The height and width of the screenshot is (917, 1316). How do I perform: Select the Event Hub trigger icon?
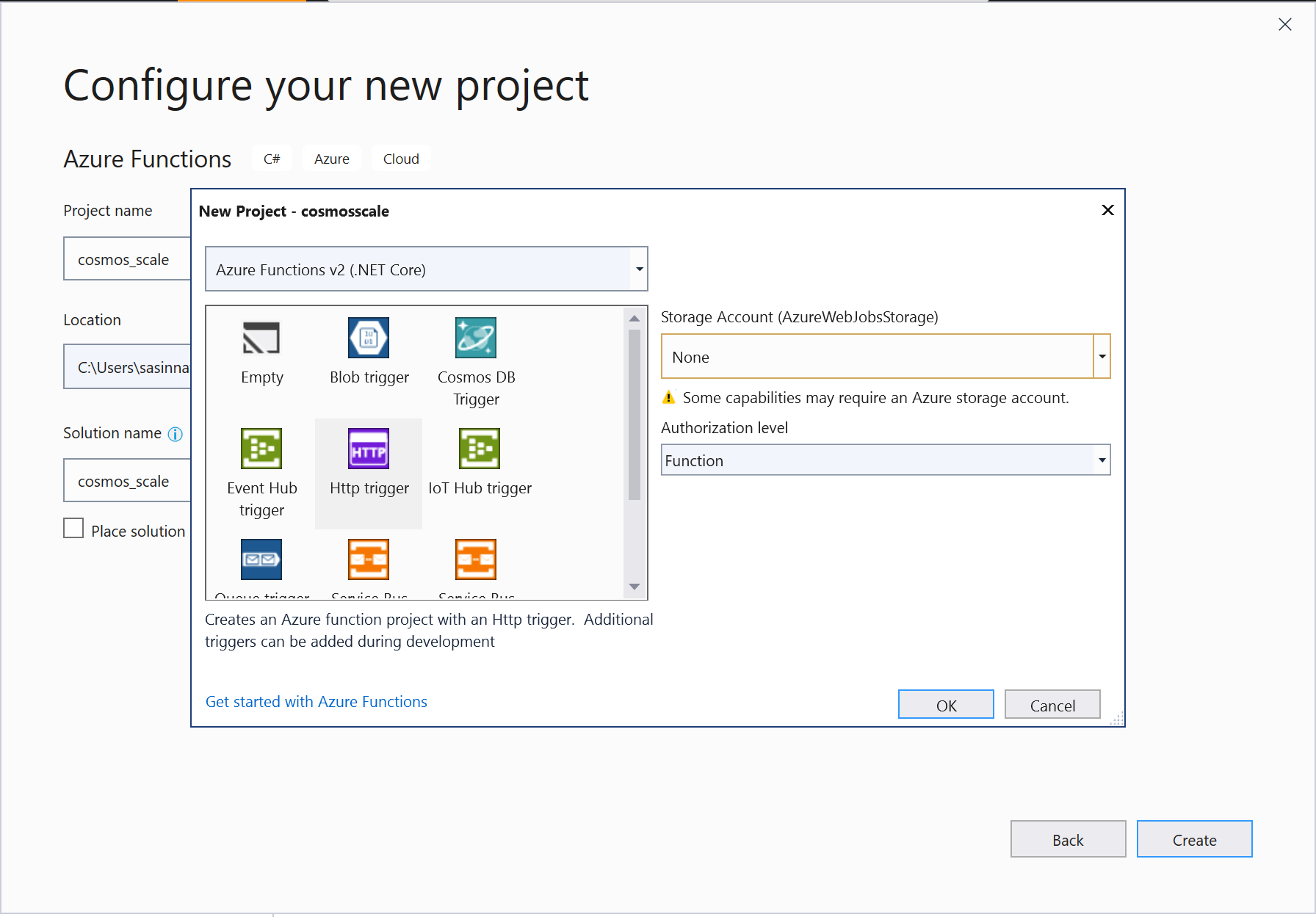click(x=261, y=449)
